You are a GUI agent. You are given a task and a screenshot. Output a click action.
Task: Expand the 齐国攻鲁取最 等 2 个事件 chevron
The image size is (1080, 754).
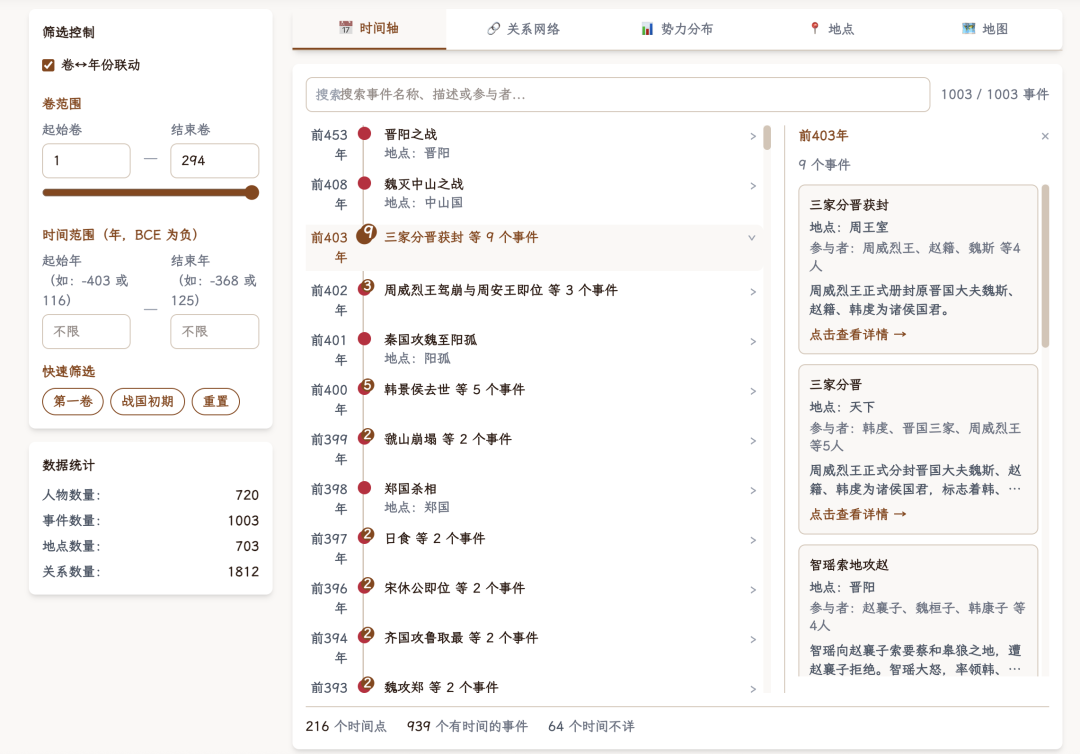pyautogui.click(x=753, y=639)
